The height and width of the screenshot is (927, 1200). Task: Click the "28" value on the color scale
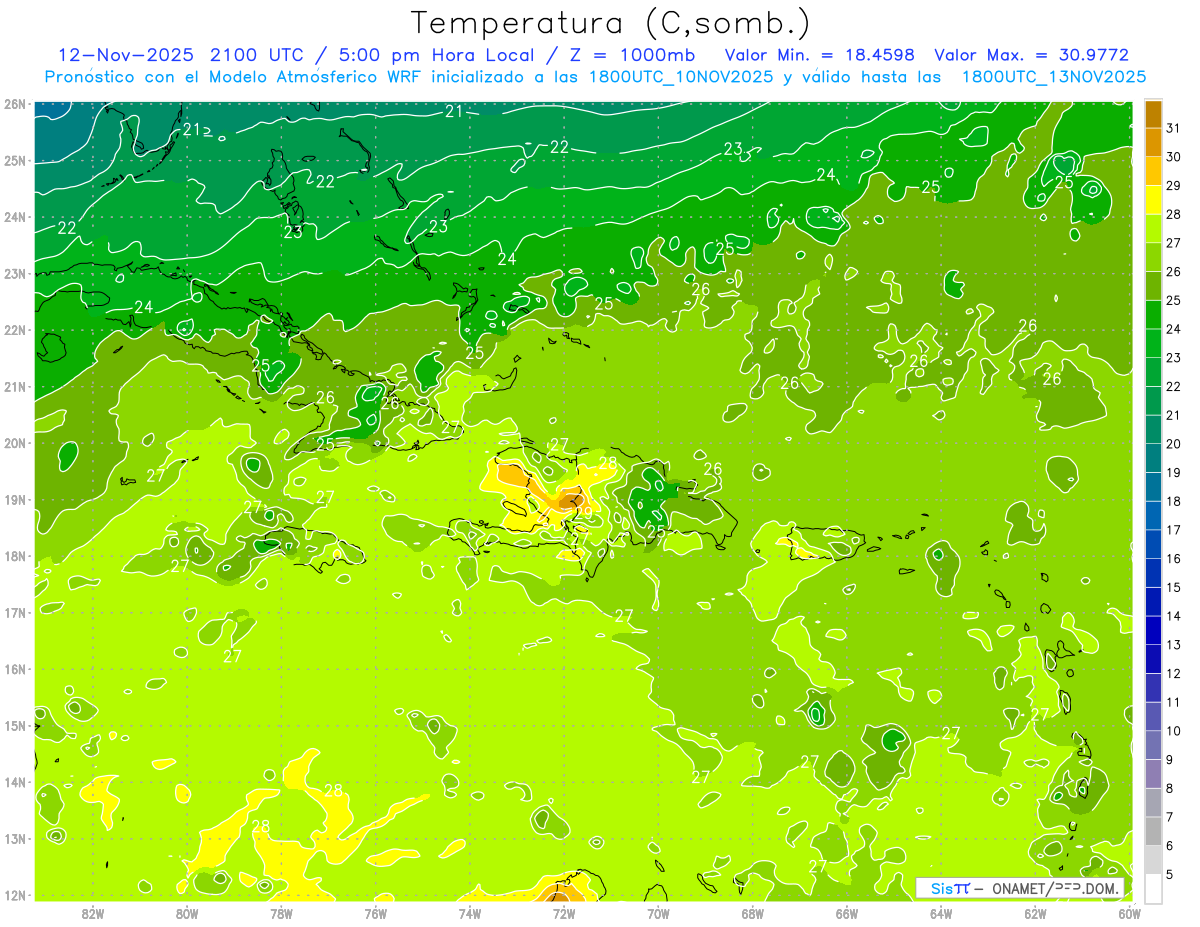point(1174,214)
